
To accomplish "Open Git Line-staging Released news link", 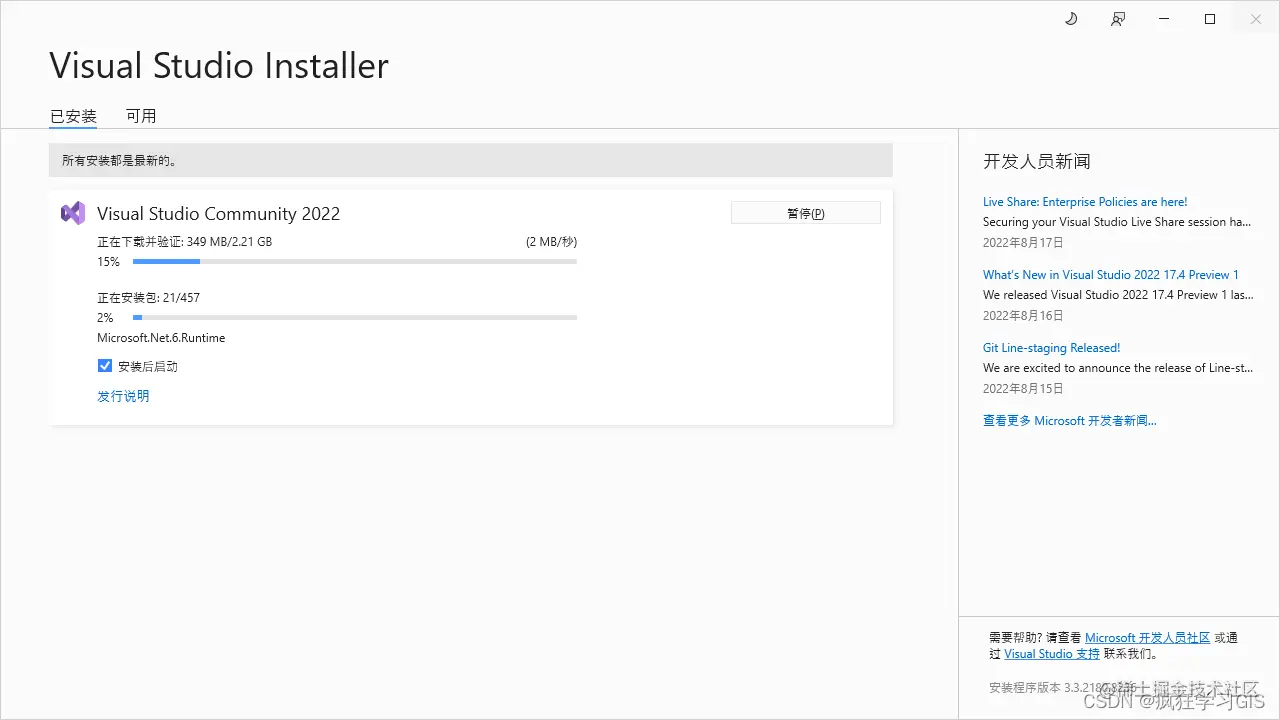I will point(1051,348).
